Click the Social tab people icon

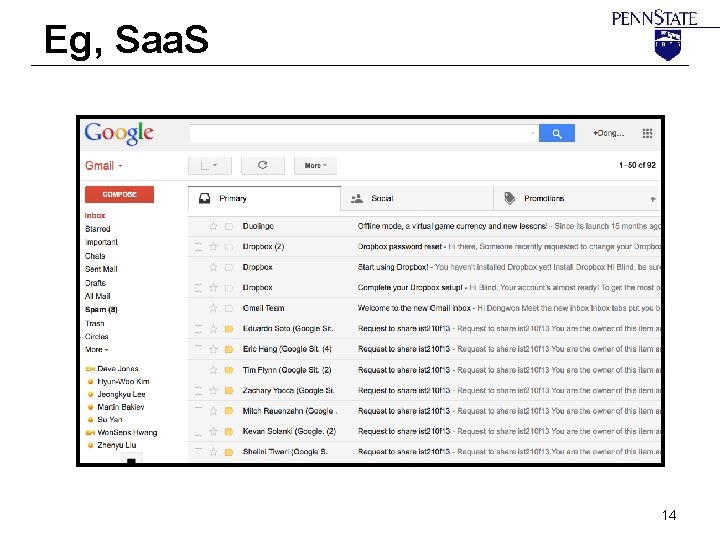[x=357, y=198]
